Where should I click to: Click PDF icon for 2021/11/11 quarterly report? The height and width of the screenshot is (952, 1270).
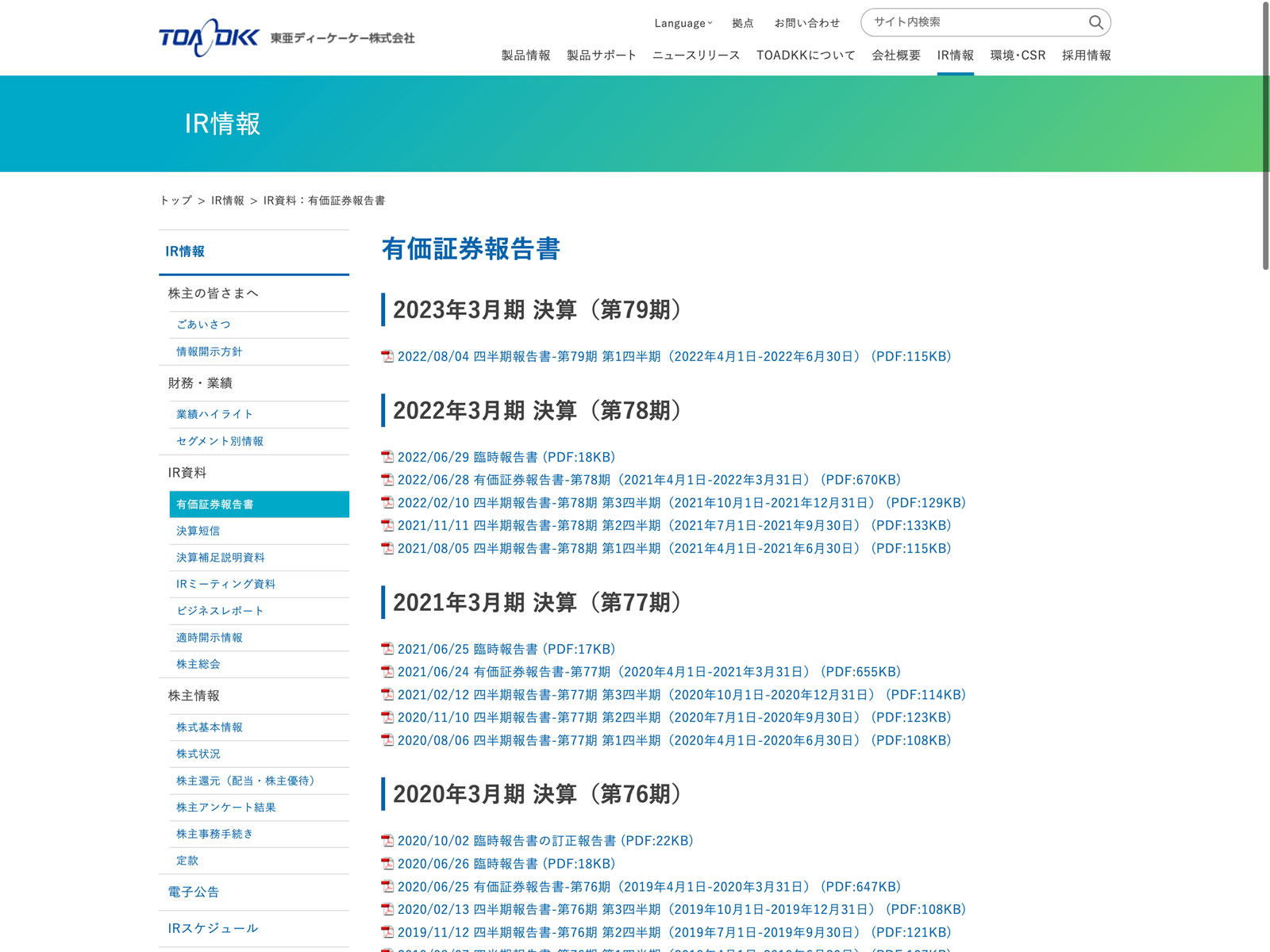387,526
